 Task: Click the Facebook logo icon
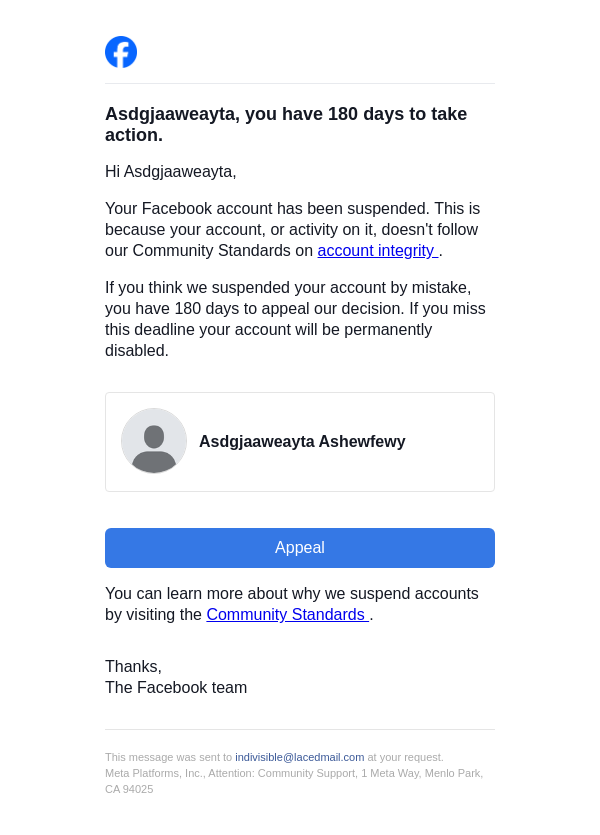(121, 52)
